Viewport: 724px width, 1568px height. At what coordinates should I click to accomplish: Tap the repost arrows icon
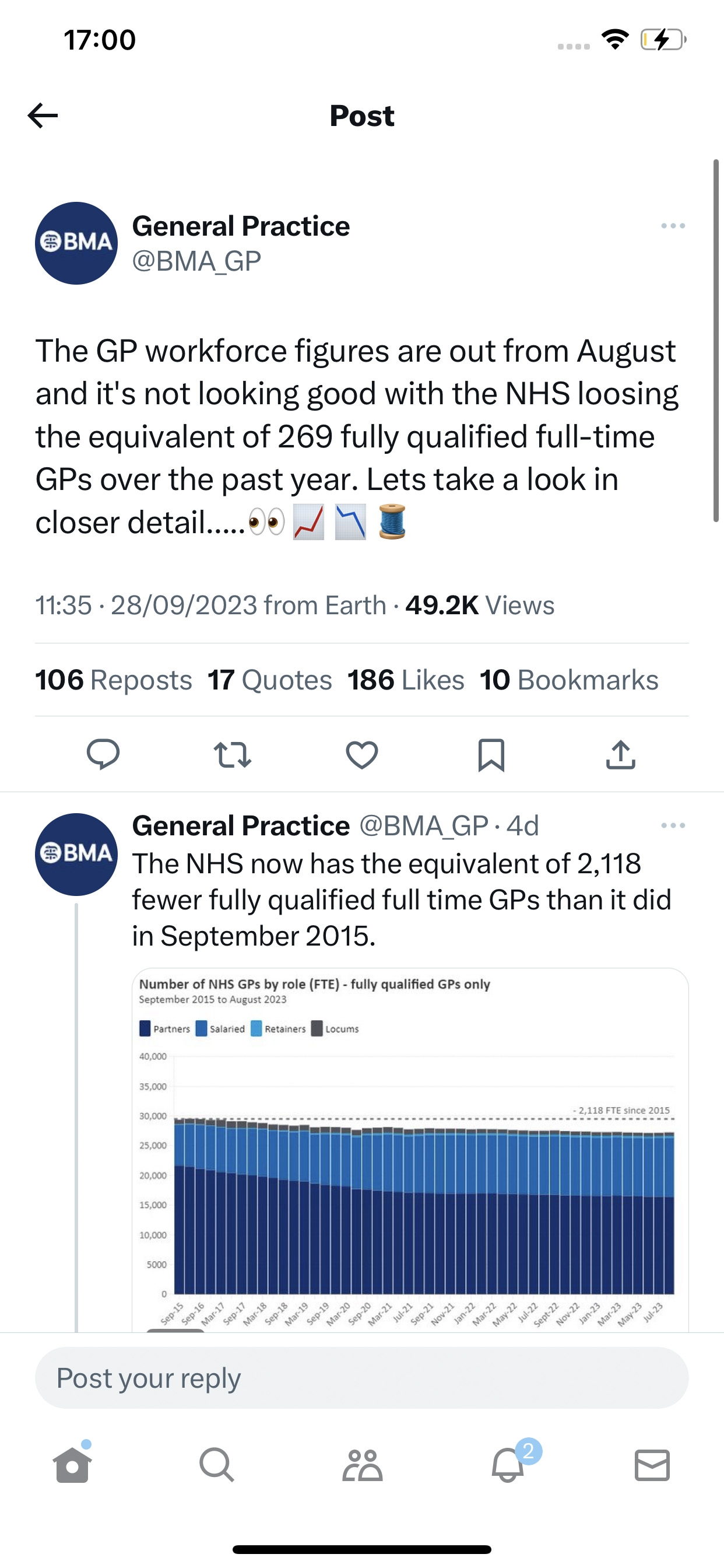pos(233,755)
